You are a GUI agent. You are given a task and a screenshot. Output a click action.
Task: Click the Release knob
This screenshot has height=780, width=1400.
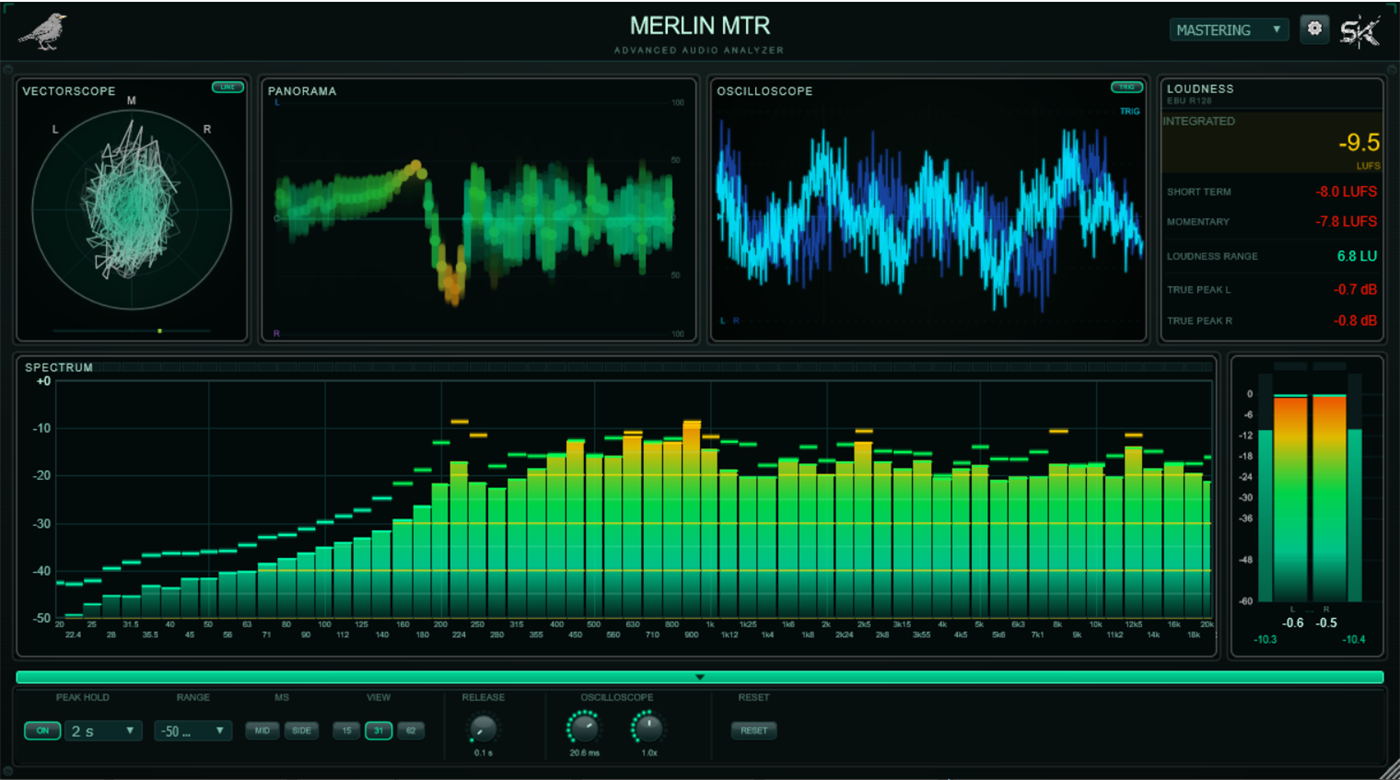483,727
